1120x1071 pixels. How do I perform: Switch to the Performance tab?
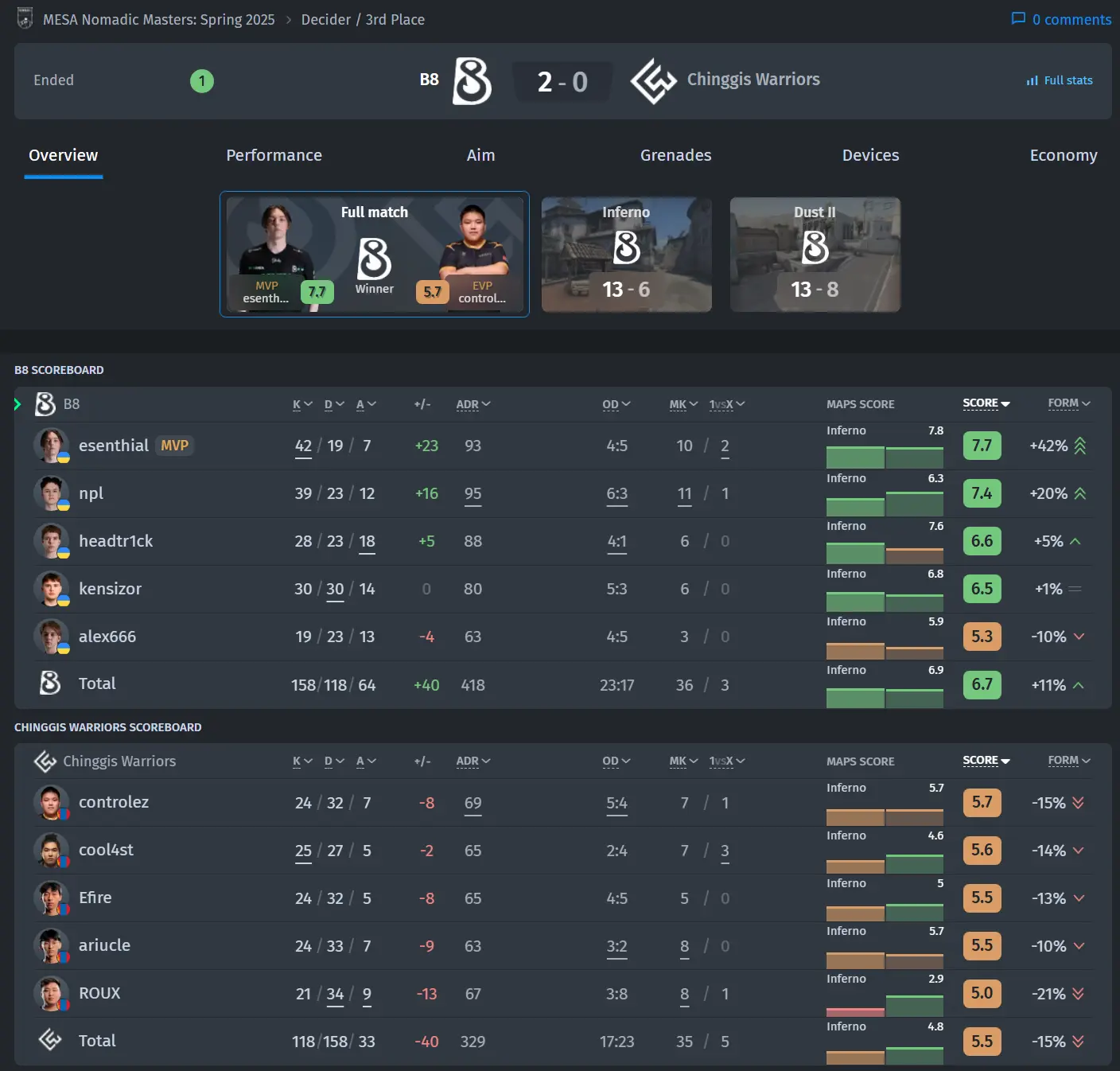pos(274,155)
